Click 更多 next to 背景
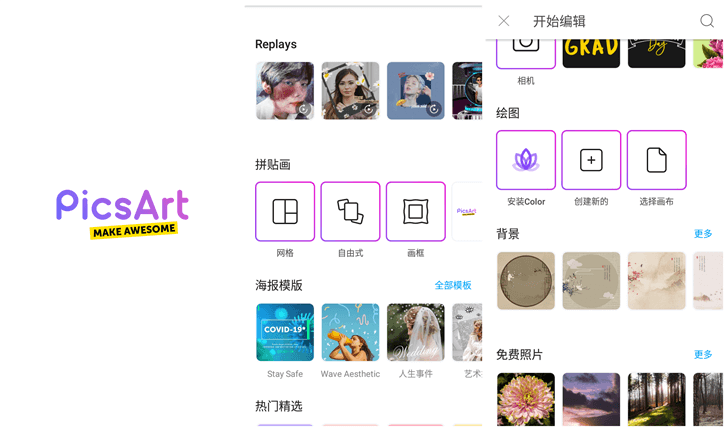This screenshot has height=429, width=726. point(703,234)
